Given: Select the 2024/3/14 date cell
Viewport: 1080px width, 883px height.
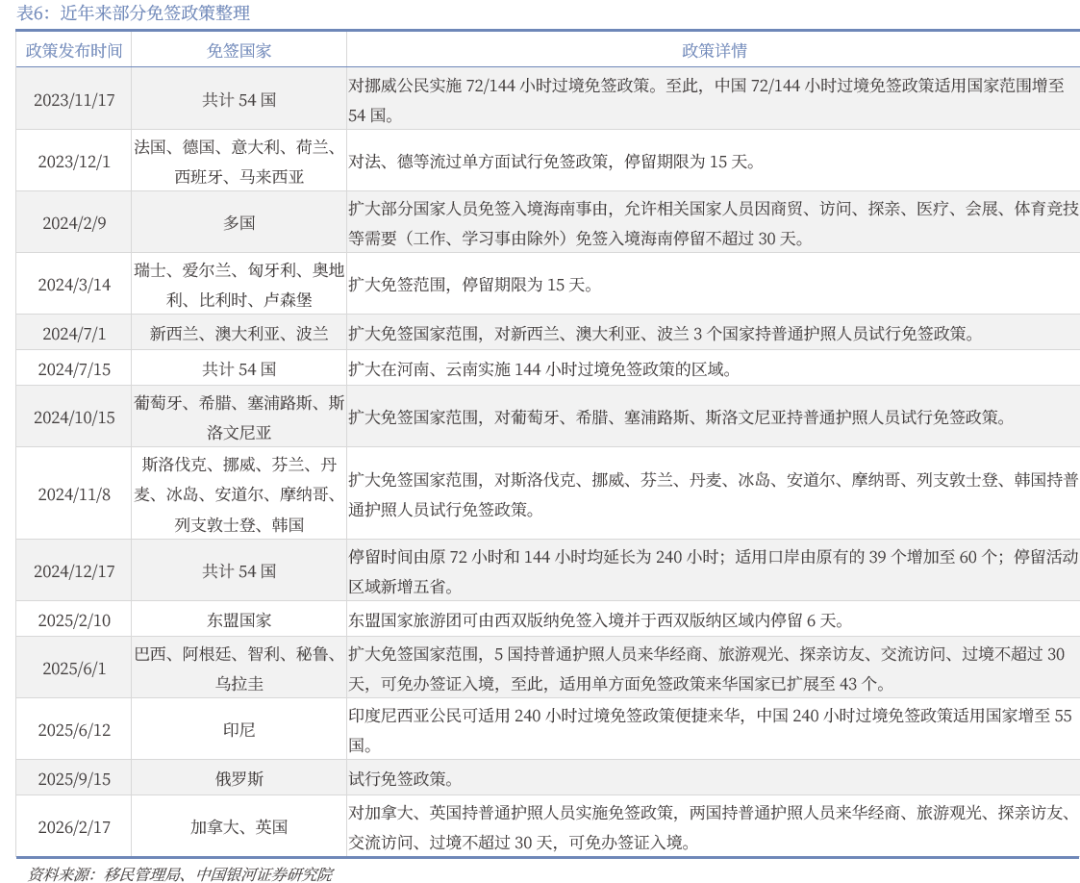Looking at the screenshot, I should click(74, 284).
